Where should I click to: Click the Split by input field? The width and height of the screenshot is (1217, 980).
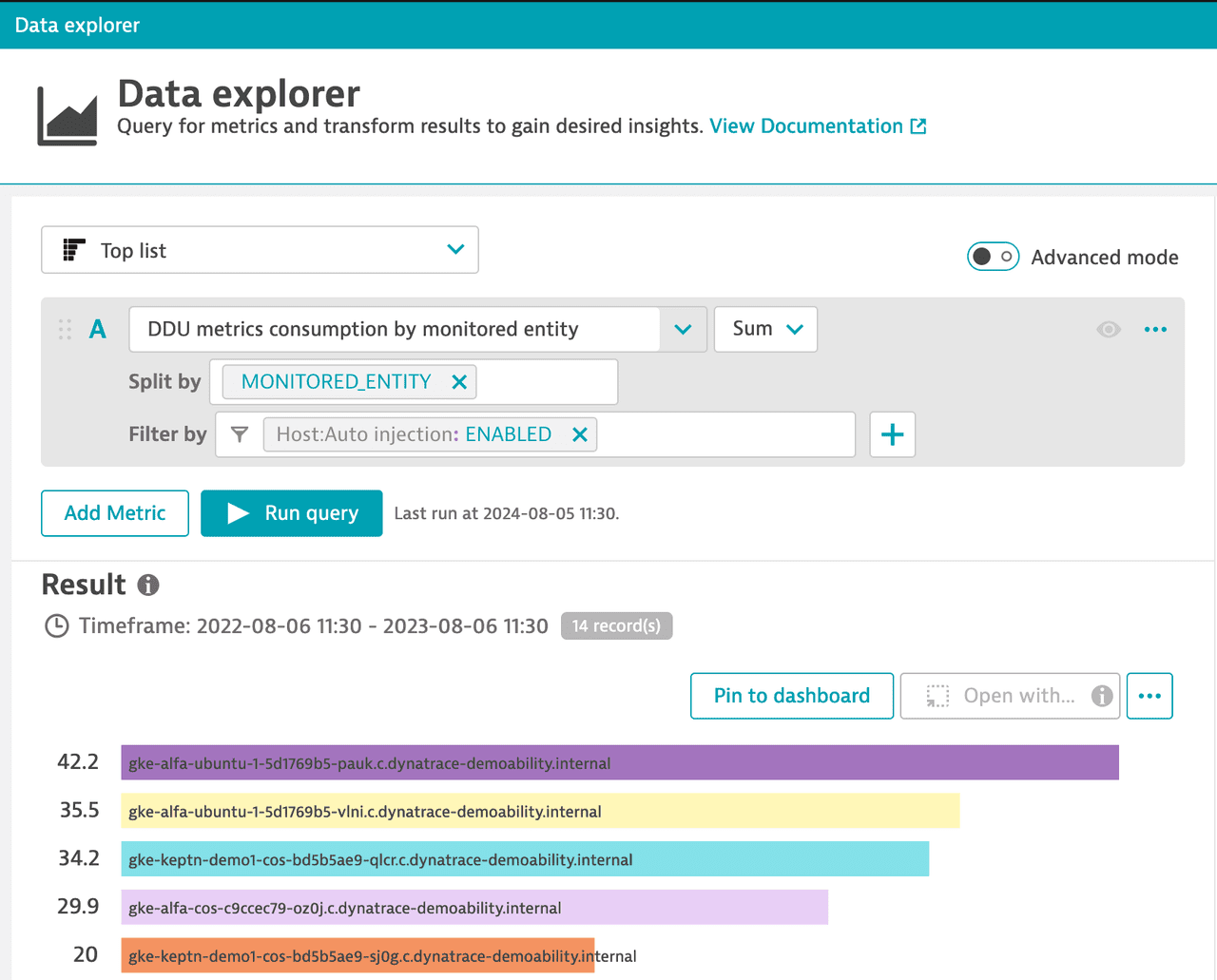pos(414,382)
